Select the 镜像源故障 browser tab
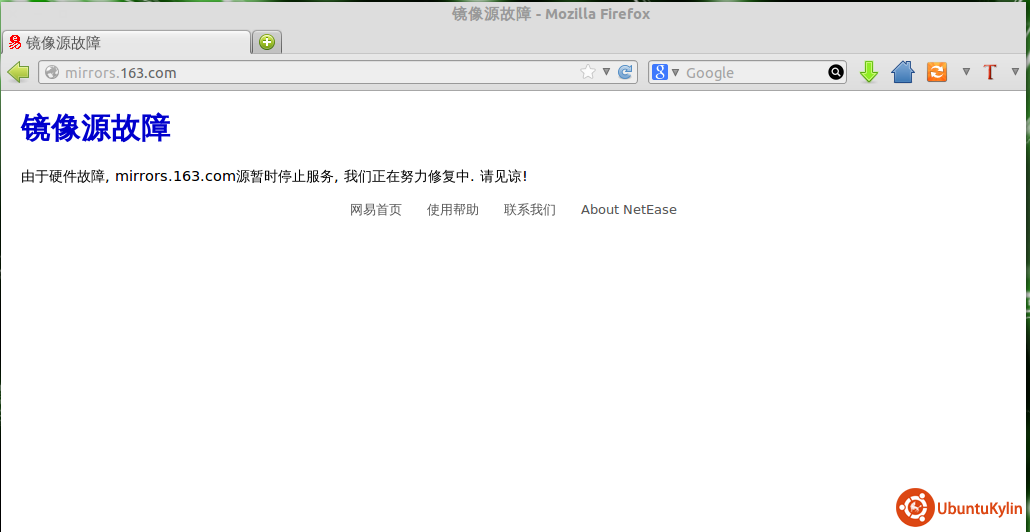 tap(125, 43)
